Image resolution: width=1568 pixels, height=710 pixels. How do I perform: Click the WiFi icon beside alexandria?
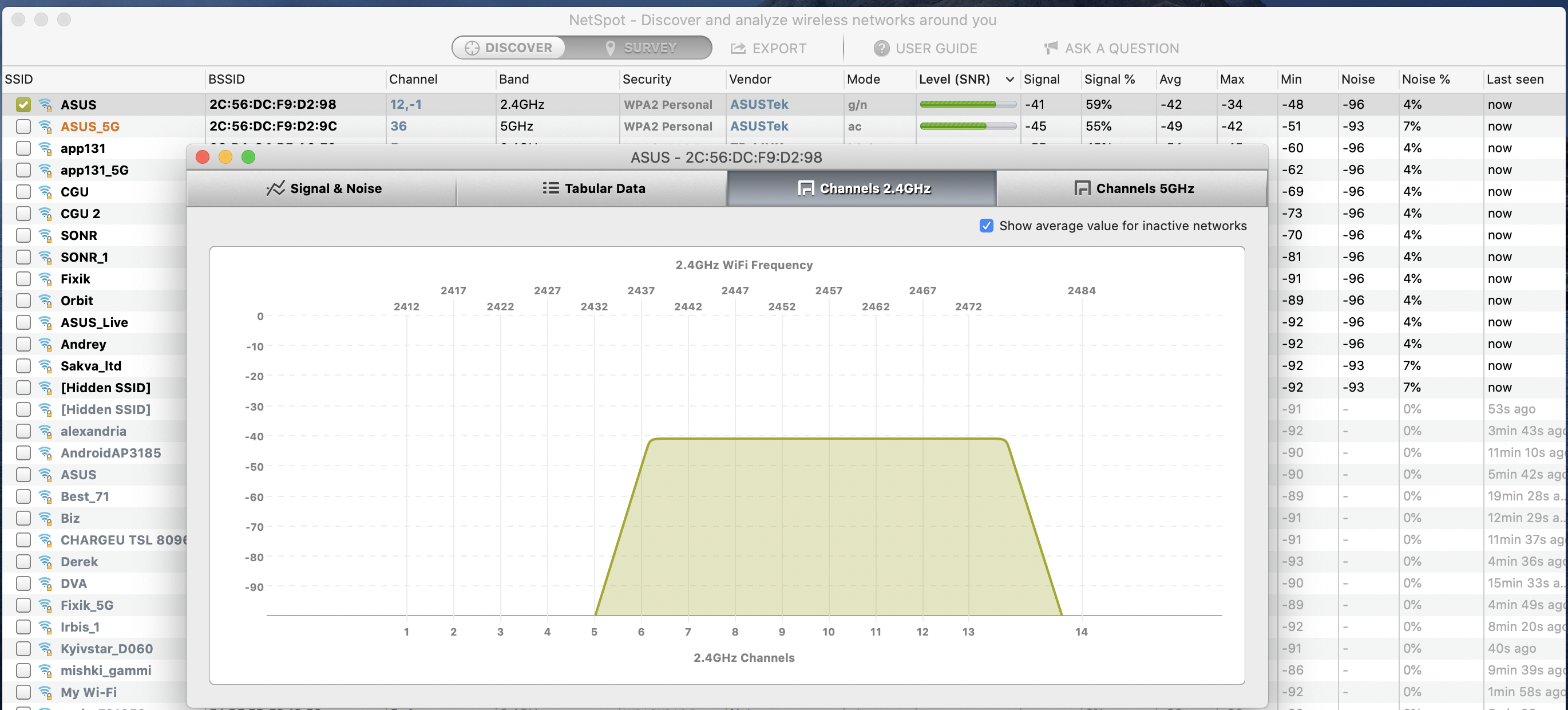click(x=45, y=431)
